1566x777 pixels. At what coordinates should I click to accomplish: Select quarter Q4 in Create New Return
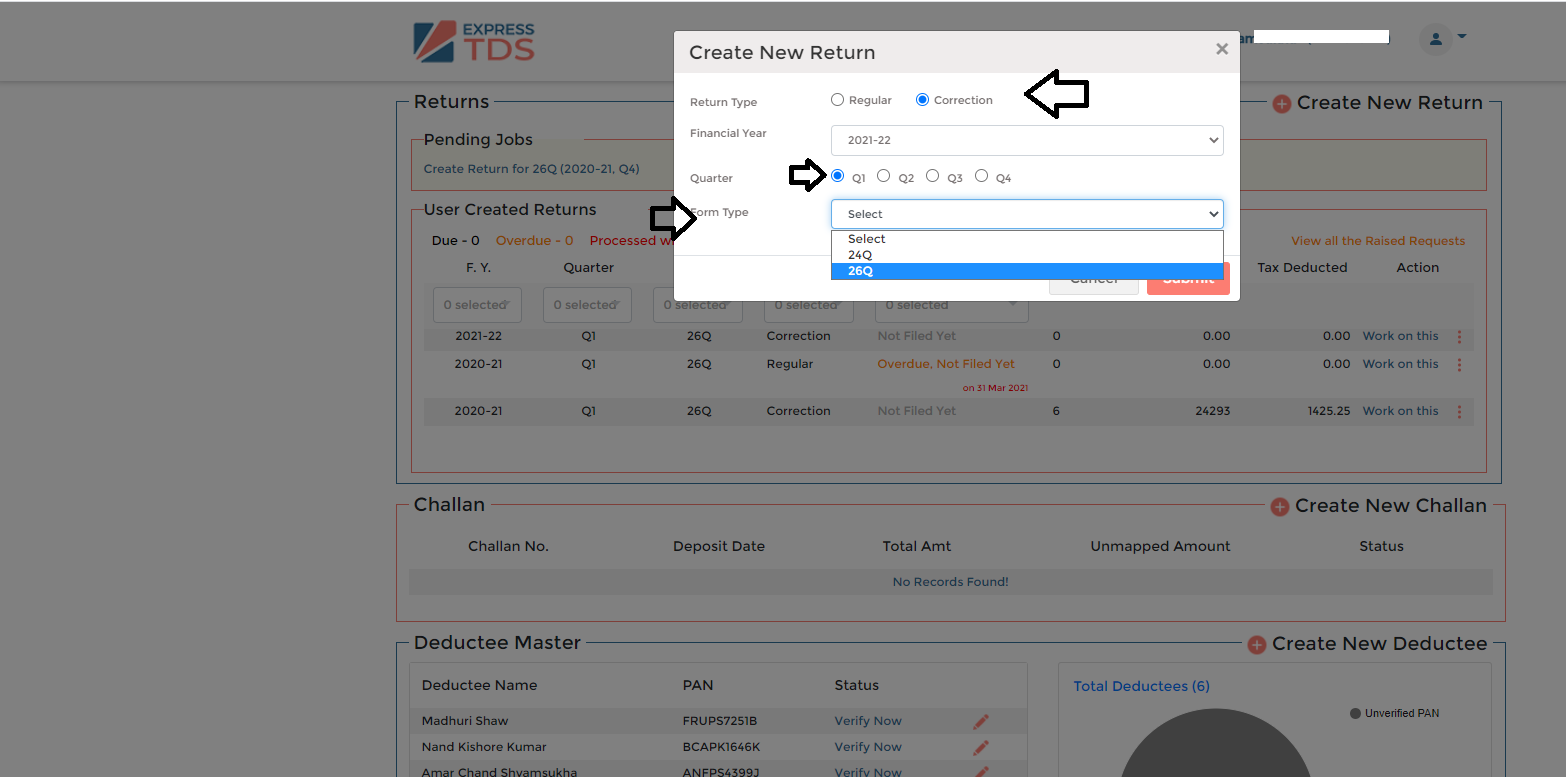981,175
